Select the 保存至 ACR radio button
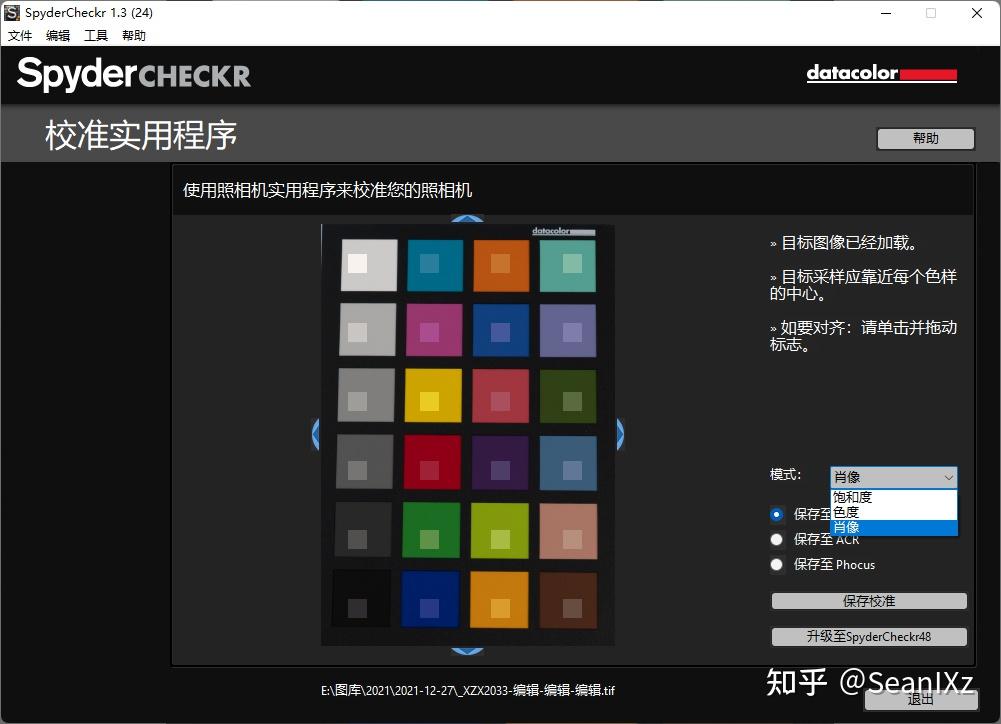Screen dimensions: 1001x724 coord(777,539)
